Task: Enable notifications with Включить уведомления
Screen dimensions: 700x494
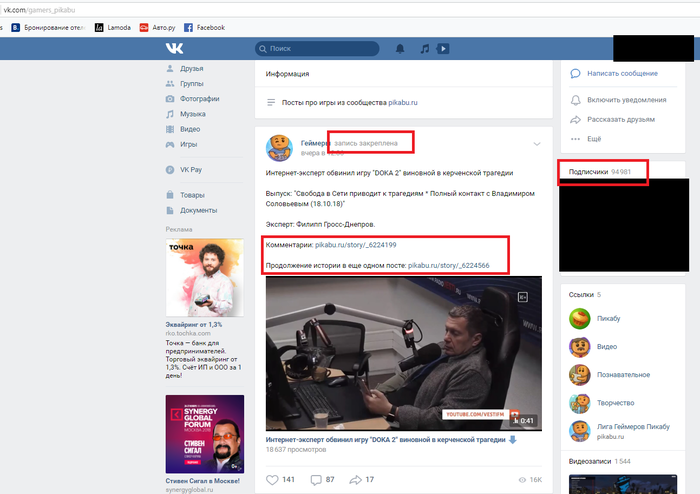Action: point(621,100)
